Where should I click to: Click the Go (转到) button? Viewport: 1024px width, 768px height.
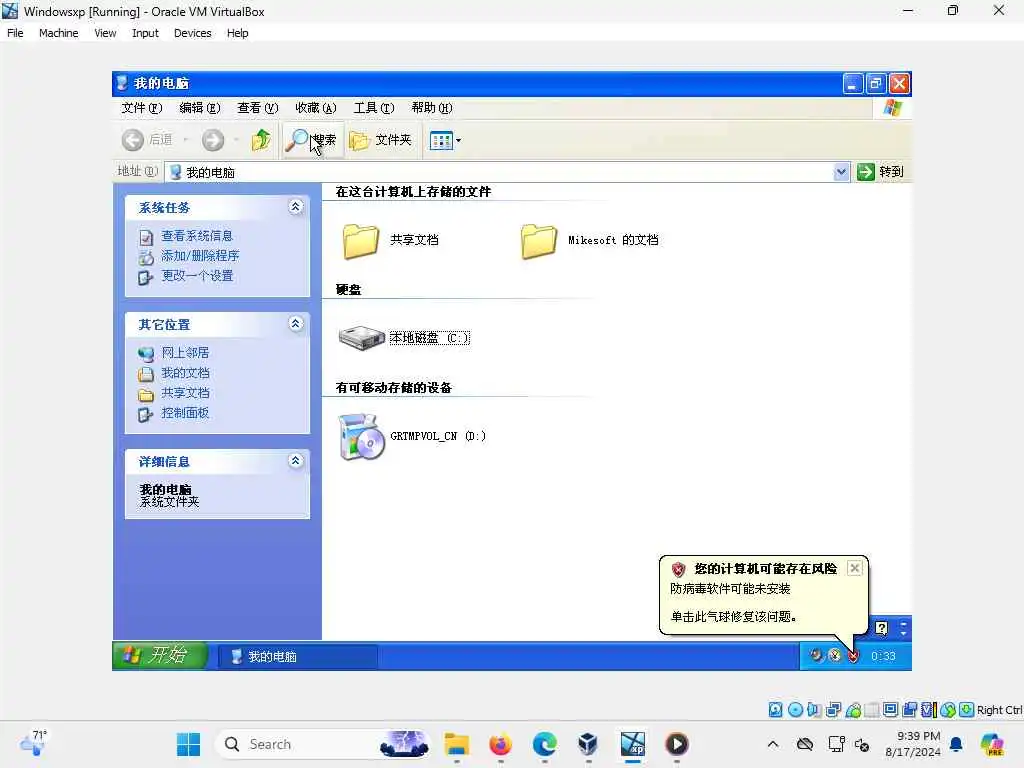tap(881, 172)
